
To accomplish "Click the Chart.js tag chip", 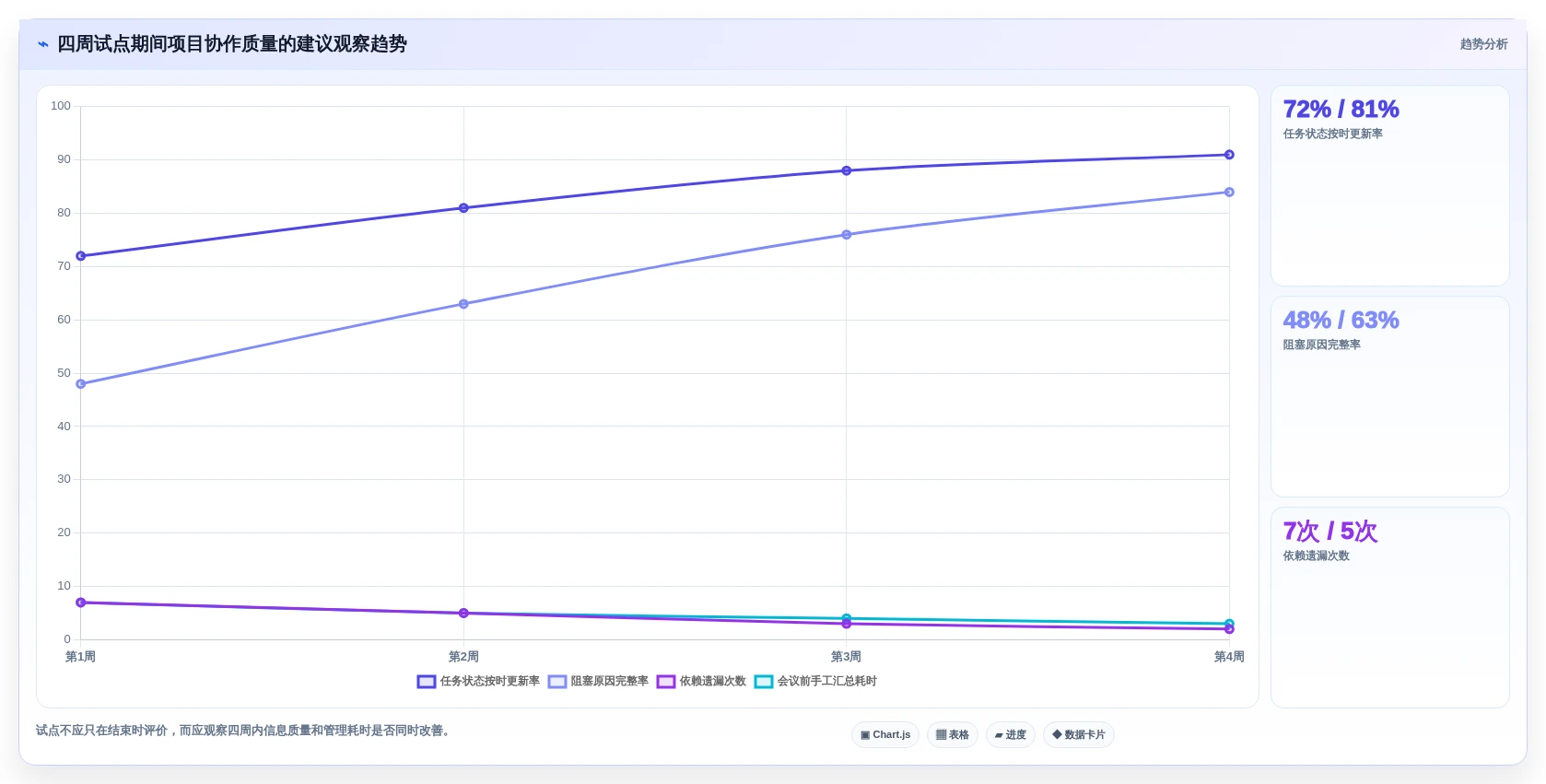I will click(885, 735).
